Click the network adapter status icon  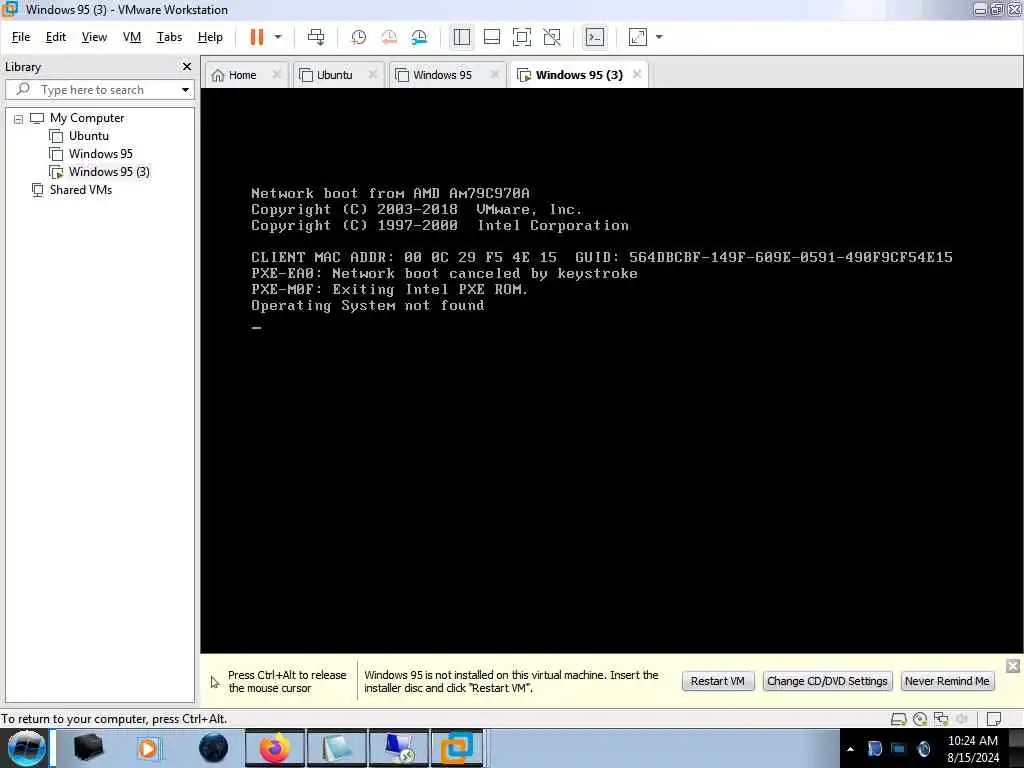[941, 719]
